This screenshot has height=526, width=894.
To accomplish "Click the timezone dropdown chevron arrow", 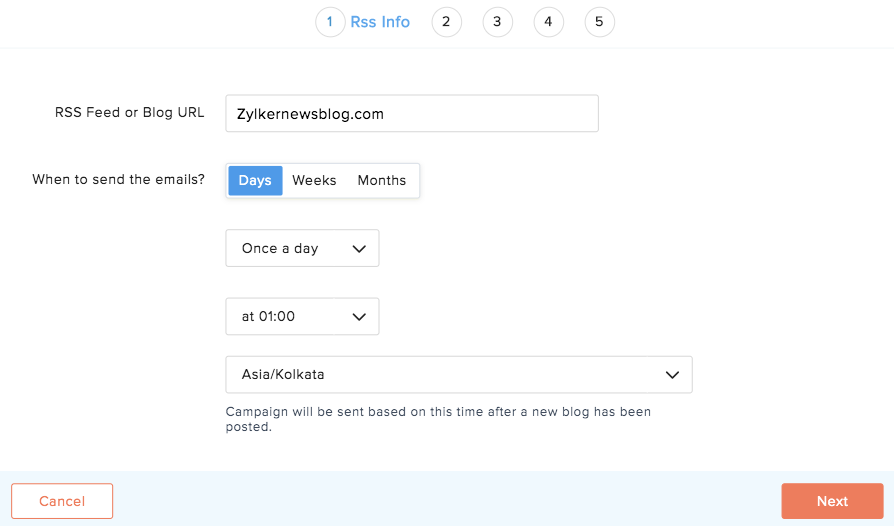I will pyautogui.click(x=672, y=375).
